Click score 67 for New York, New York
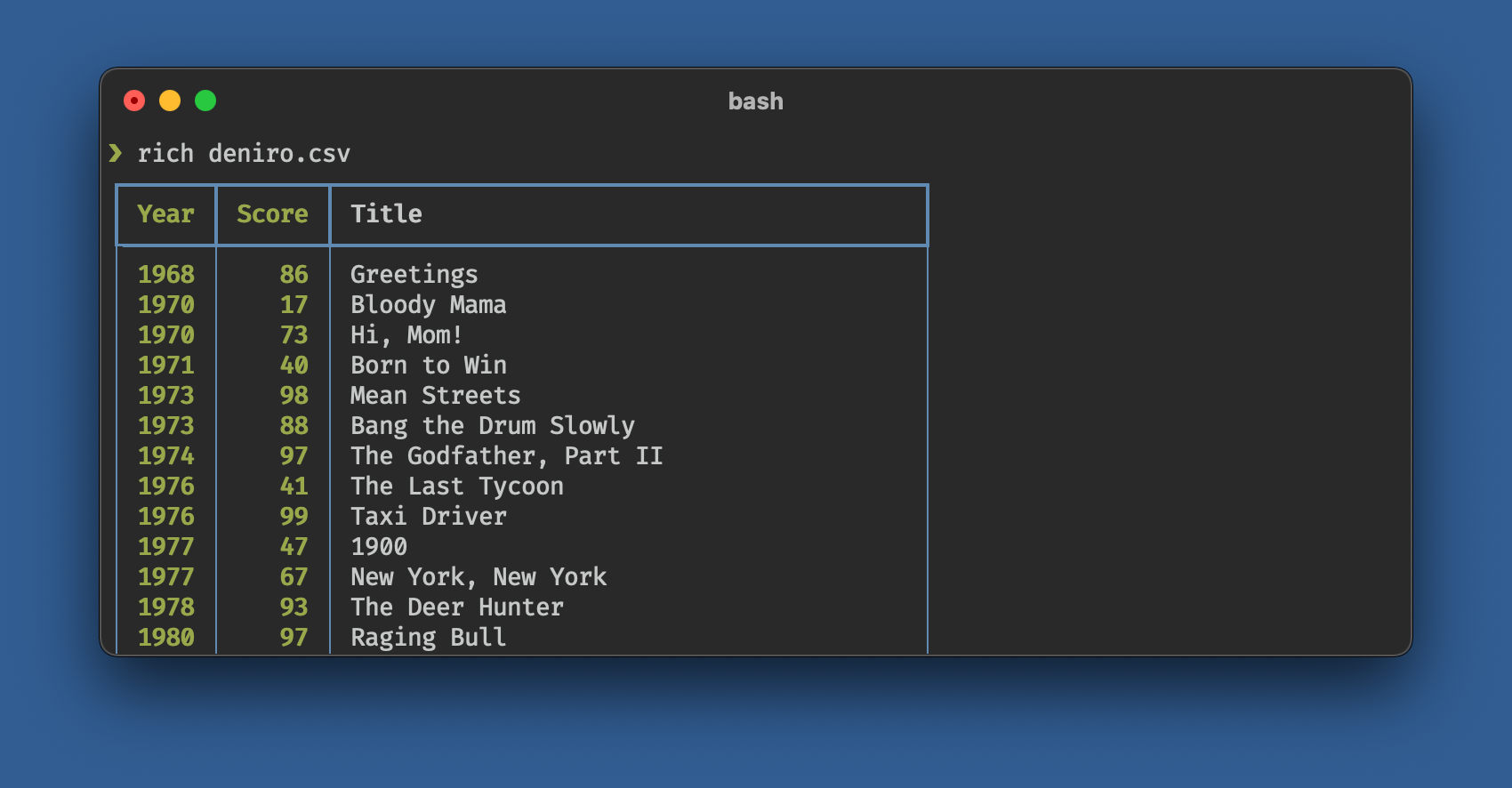 point(294,577)
